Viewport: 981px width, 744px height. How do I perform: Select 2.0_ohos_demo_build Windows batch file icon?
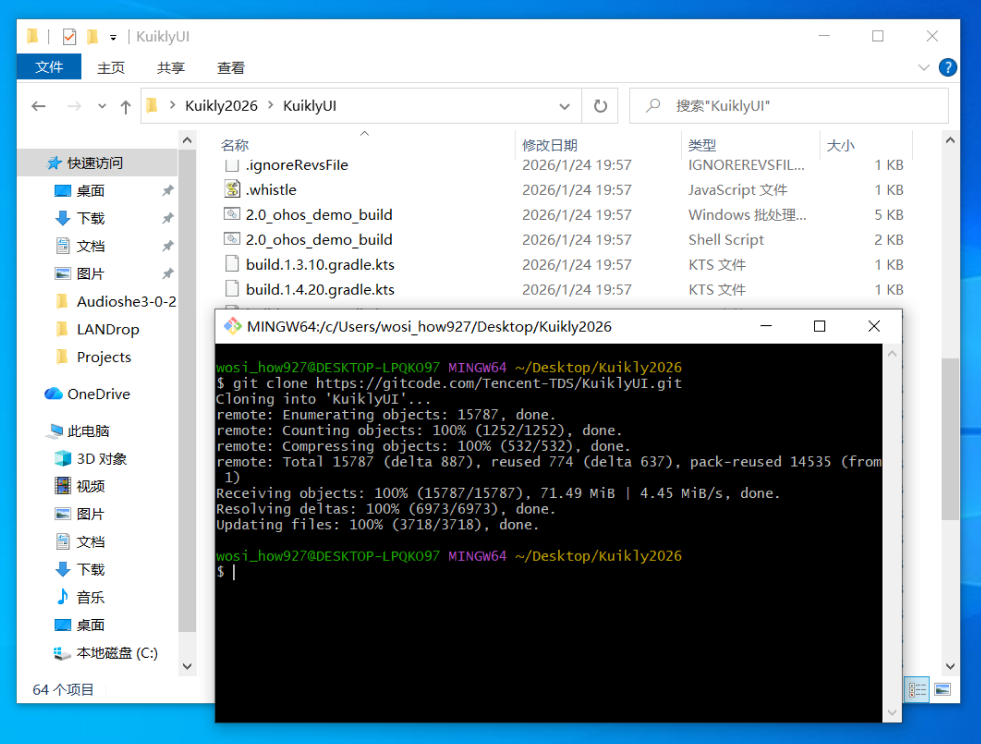click(x=232, y=214)
